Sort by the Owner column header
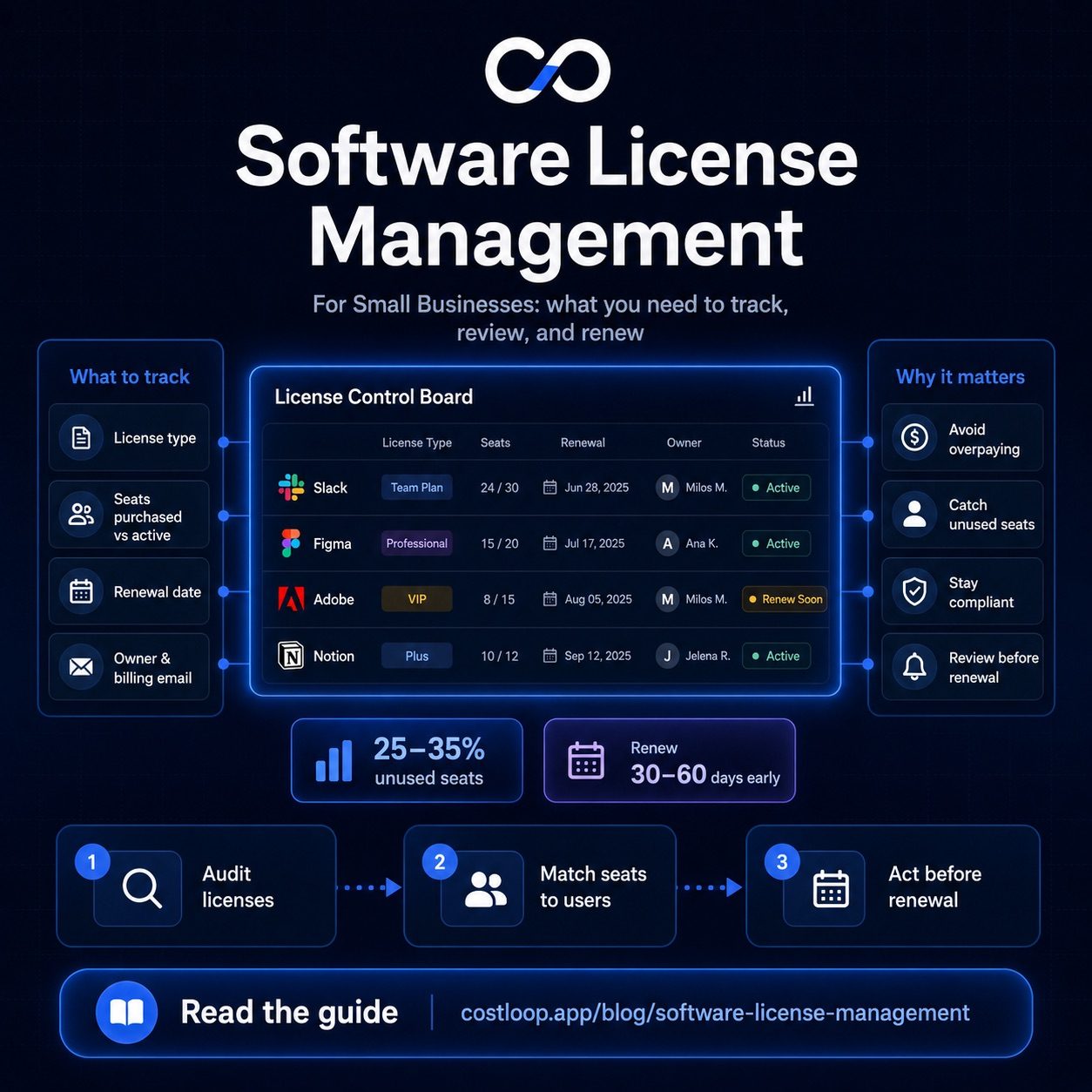This screenshot has height=1092, width=1092. [x=684, y=442]
